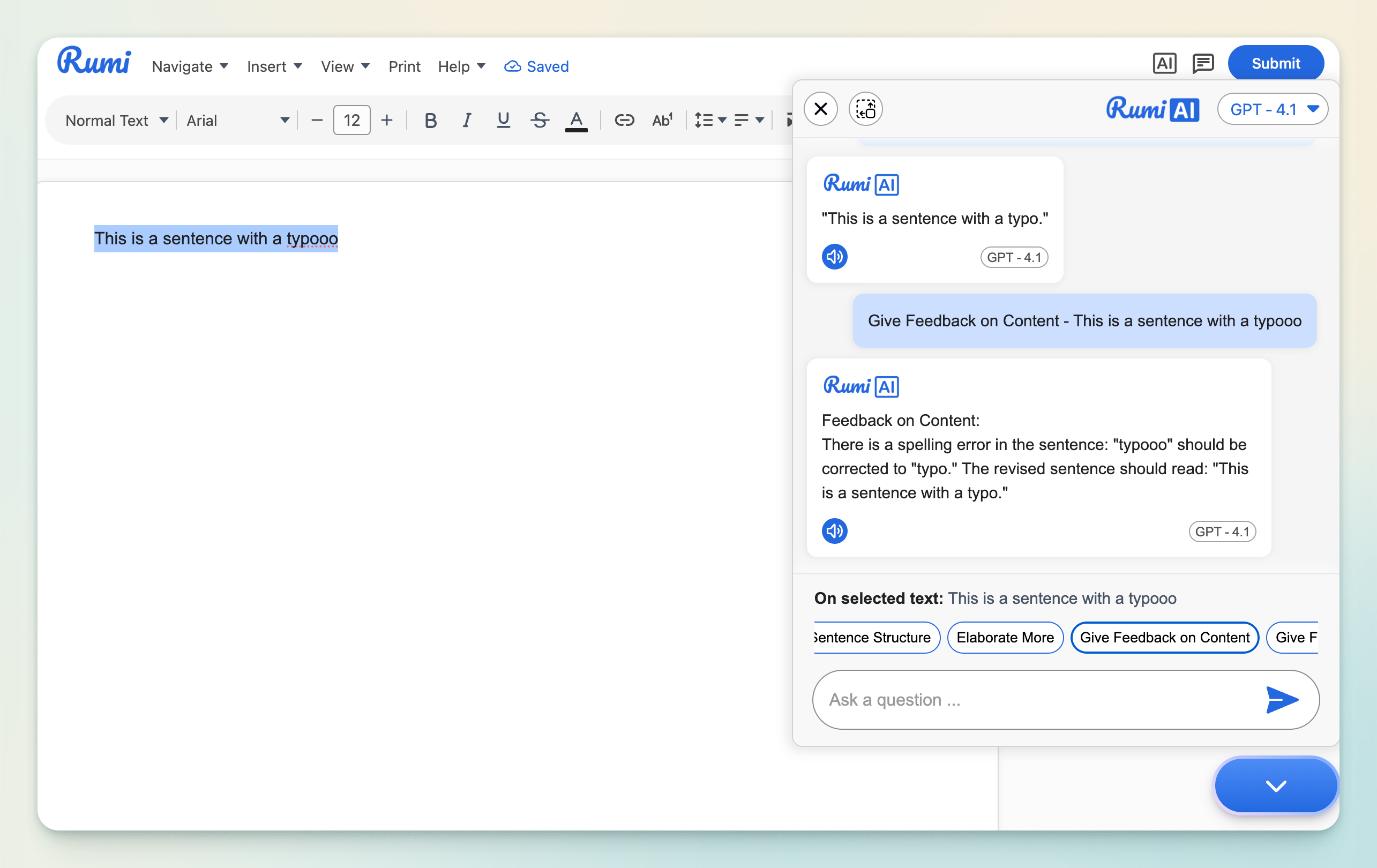1377x868 pixels.
Task: Increase font size with plus button
Action: pos(386,120)
